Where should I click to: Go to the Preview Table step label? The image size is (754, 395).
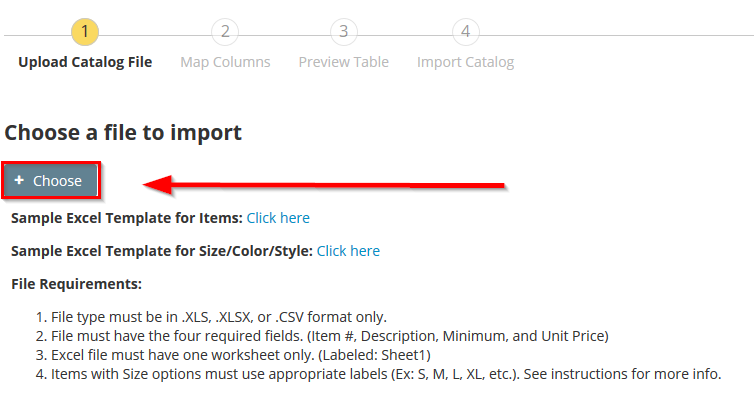pyautogui.click(x=343, y=62)
